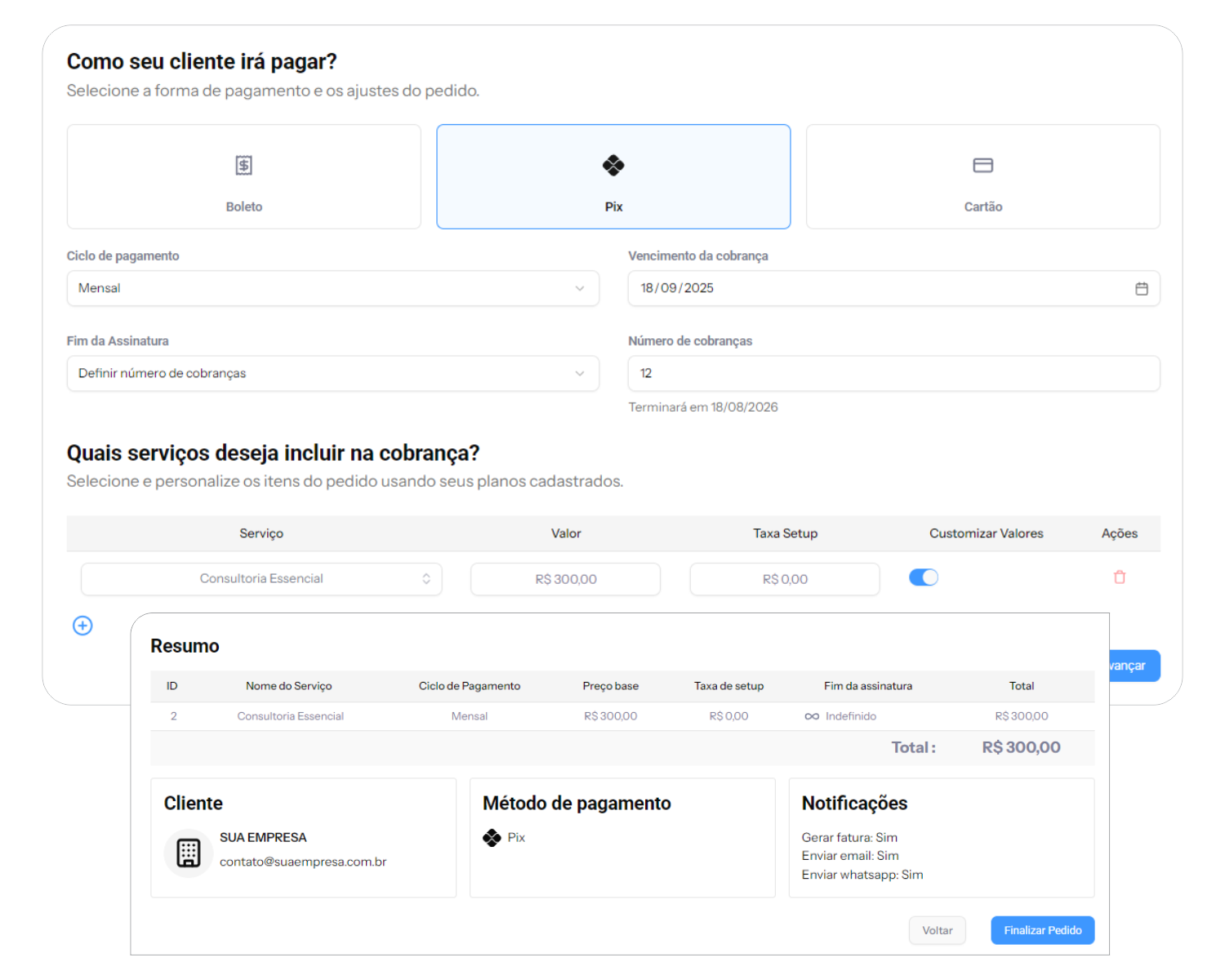Image resolution: width=1225 pixels, height=980 pixels.
Task: Add a new service with plus icon
Action: pos(82,626)
